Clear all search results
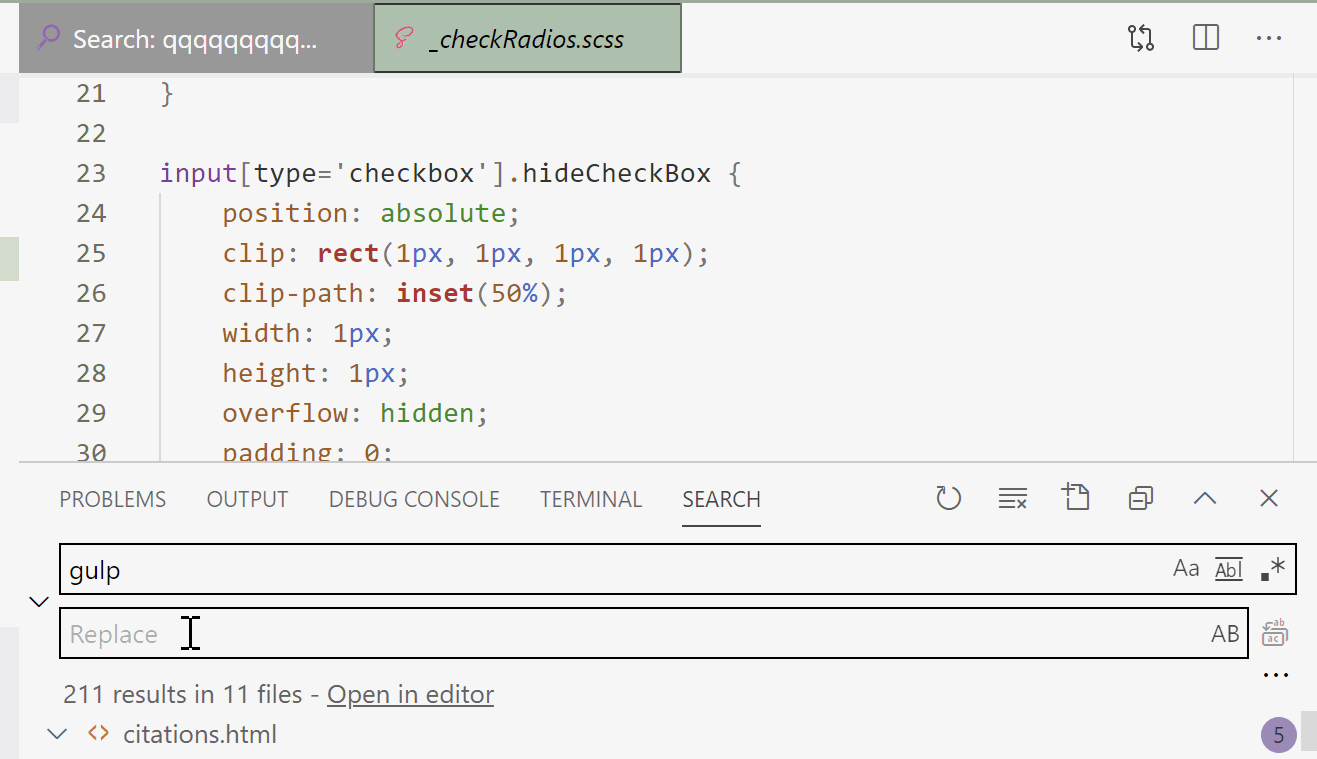1317x759 pixels. point(1013,497)
